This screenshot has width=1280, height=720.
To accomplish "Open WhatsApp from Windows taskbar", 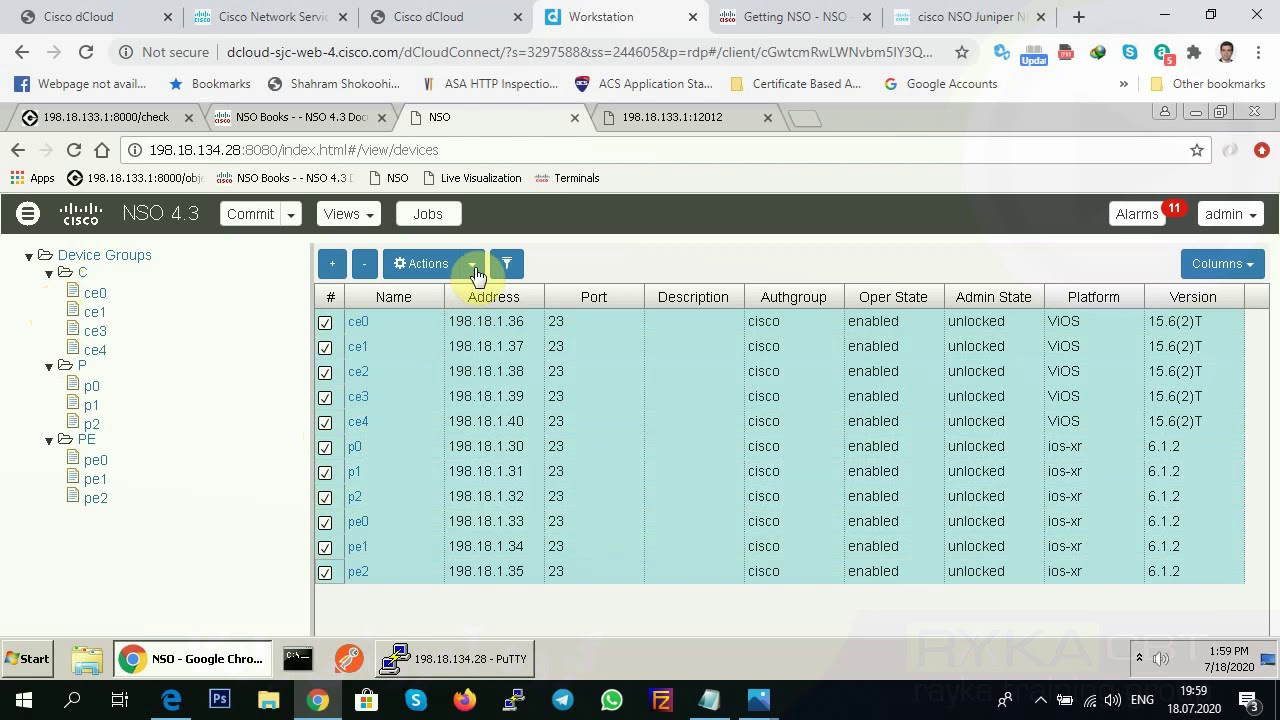I will pos(612,700).
